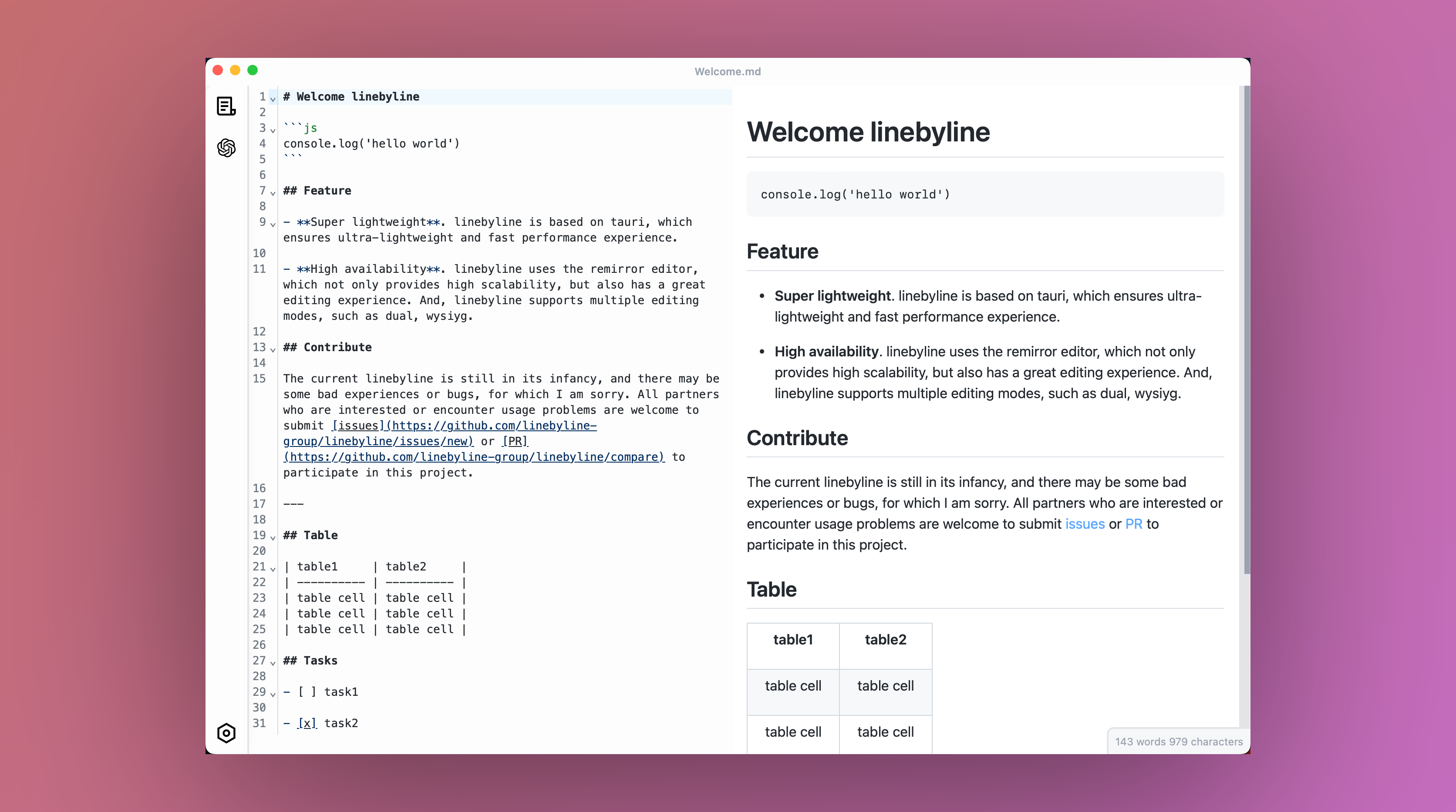
Task: Click the '```js' code fence line
Action: [300, 128]
